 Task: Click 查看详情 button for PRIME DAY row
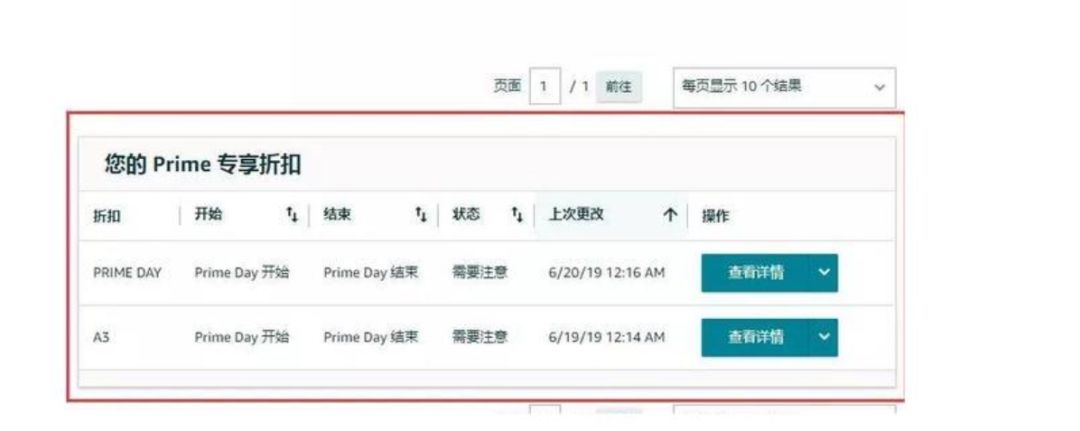[756, 273]
